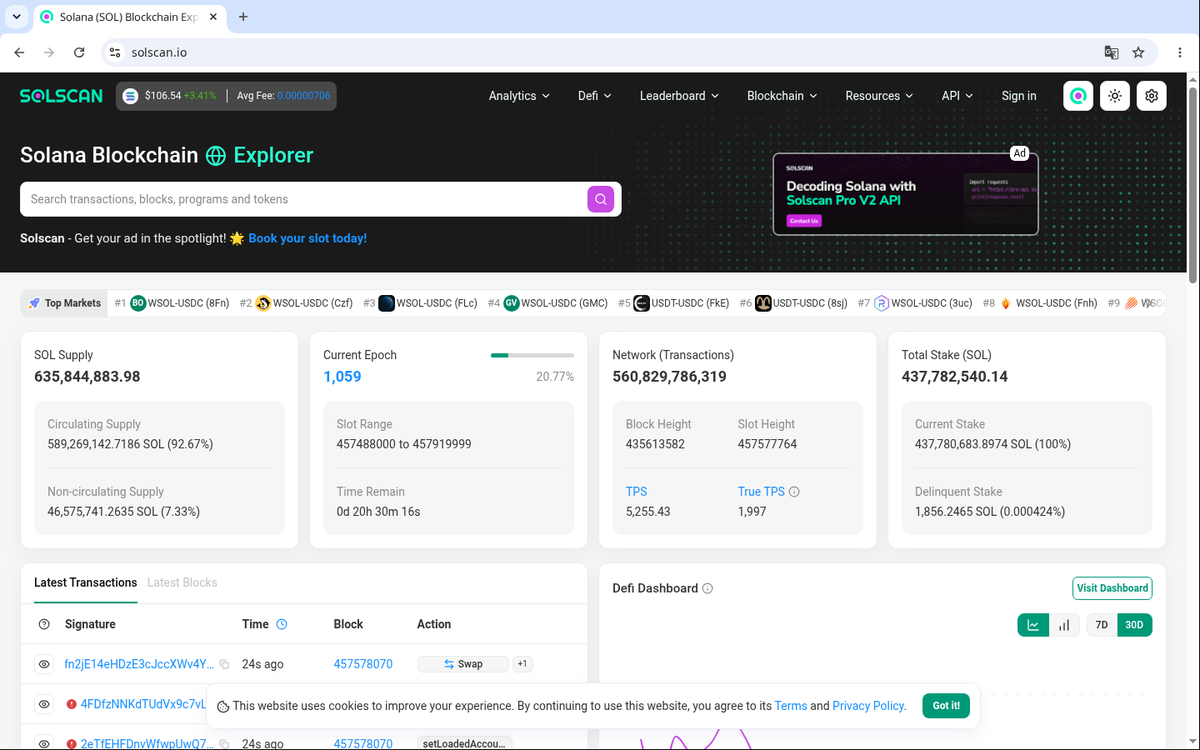This screenshot has width=1200, height=750.
Task: Click the Solscan logo icon beside Sign in
Action: coord(1078,96)
